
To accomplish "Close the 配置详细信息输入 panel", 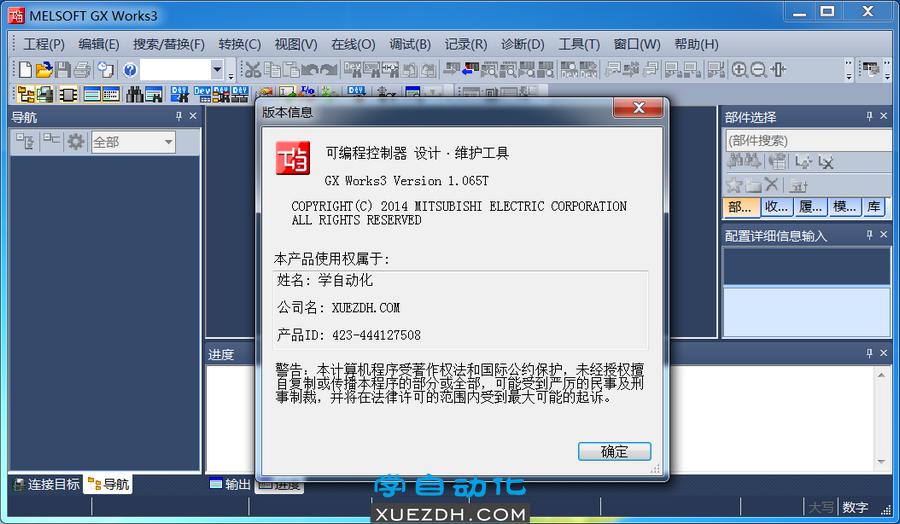I will 883,235.
